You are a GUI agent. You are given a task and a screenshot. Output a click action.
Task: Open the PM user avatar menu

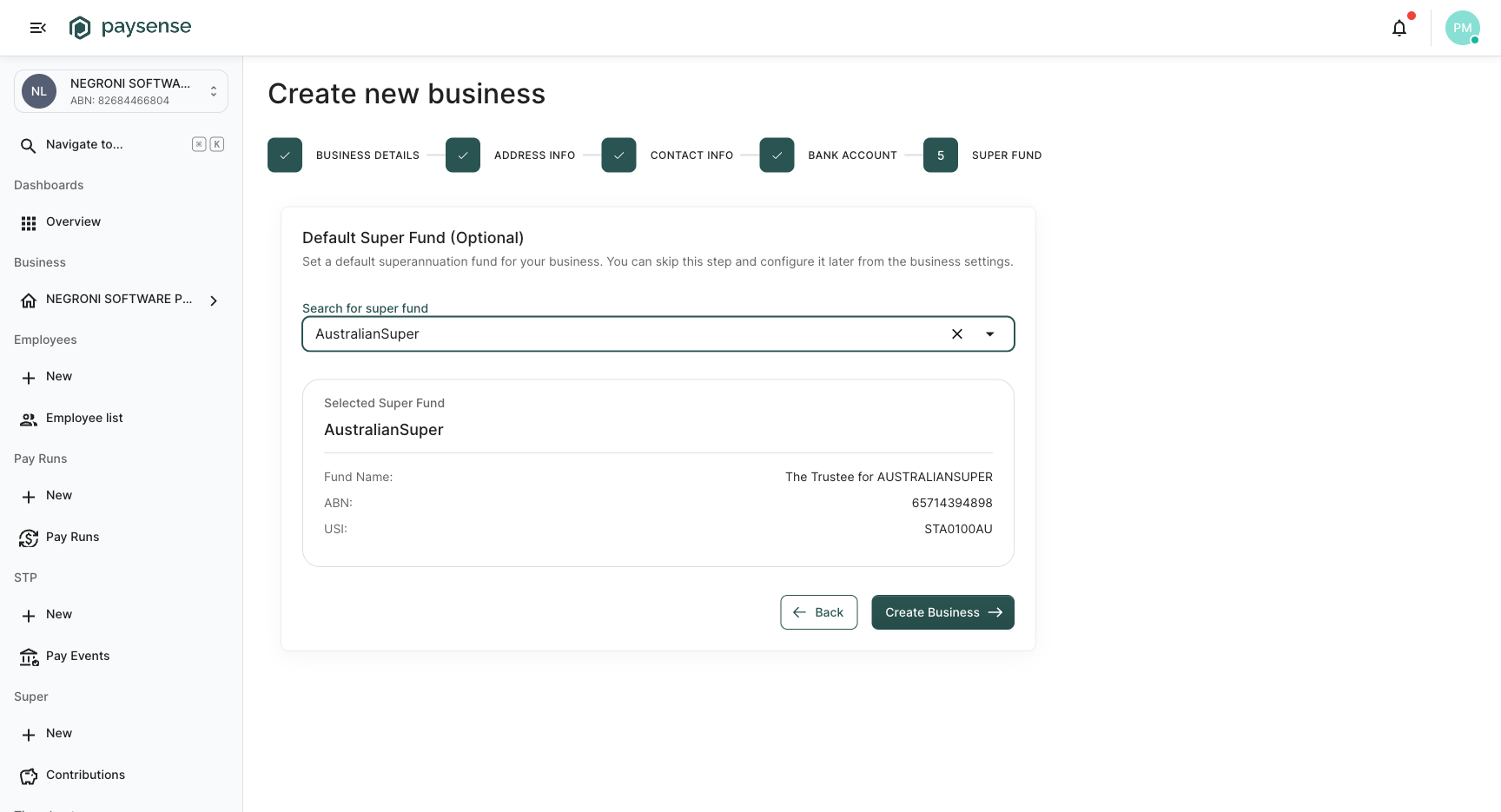1463,28
